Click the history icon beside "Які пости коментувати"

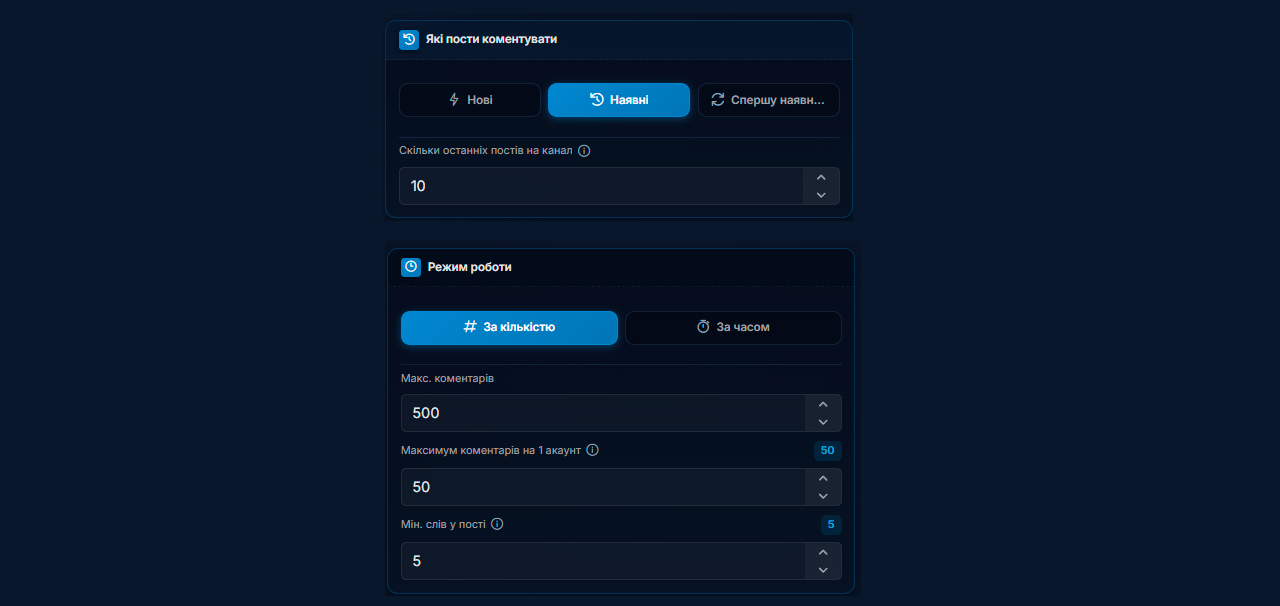click(x=409, y=40)
